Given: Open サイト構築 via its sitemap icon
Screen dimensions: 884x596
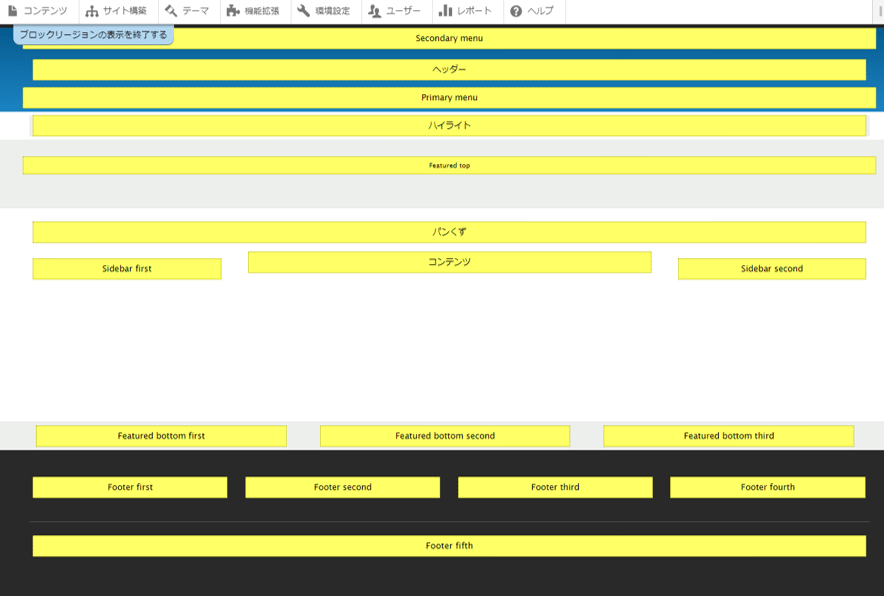Looking at the screenshot, I should coord(92,11).
